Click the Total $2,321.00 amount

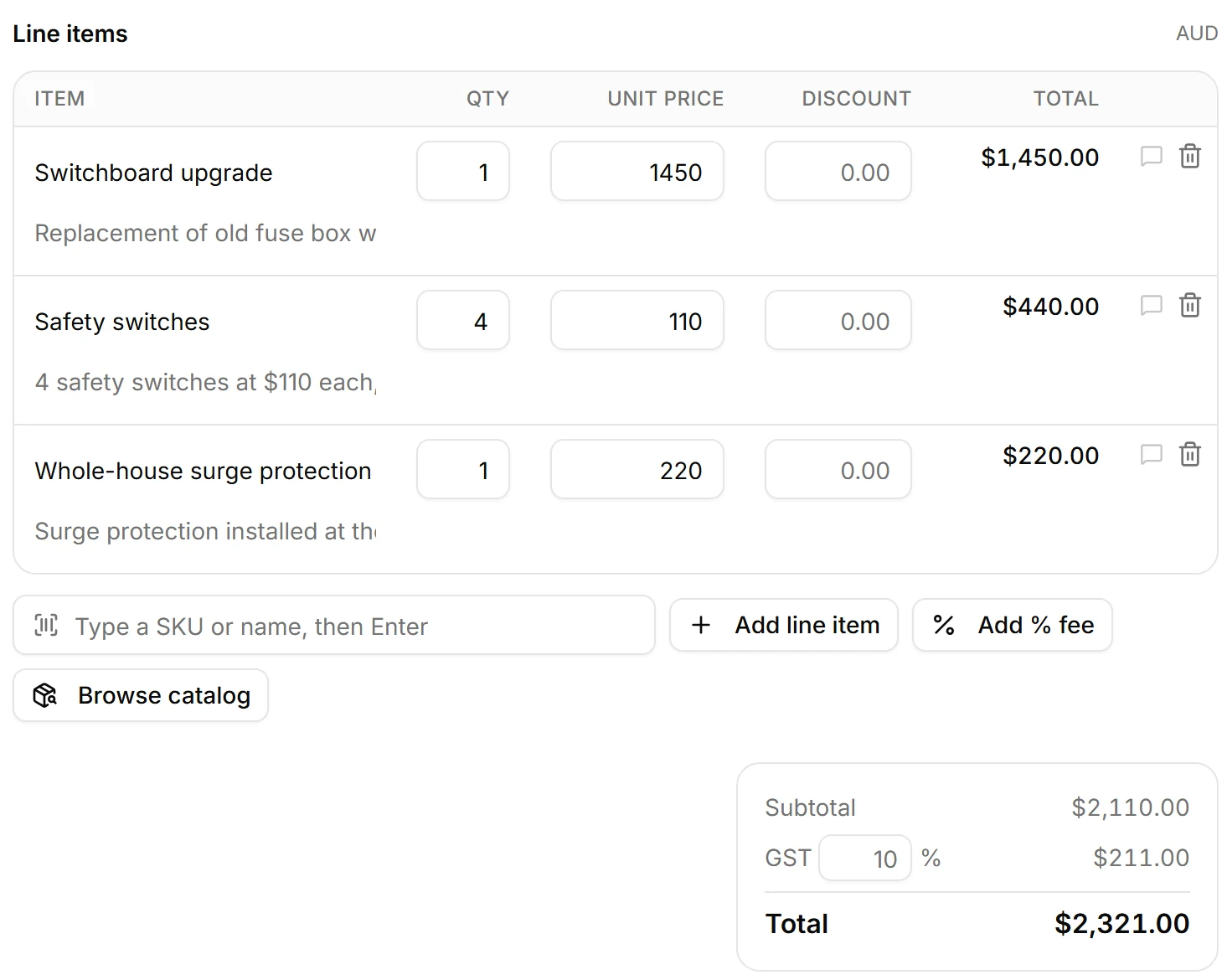pyautogui.click(x=1121, y=924)
